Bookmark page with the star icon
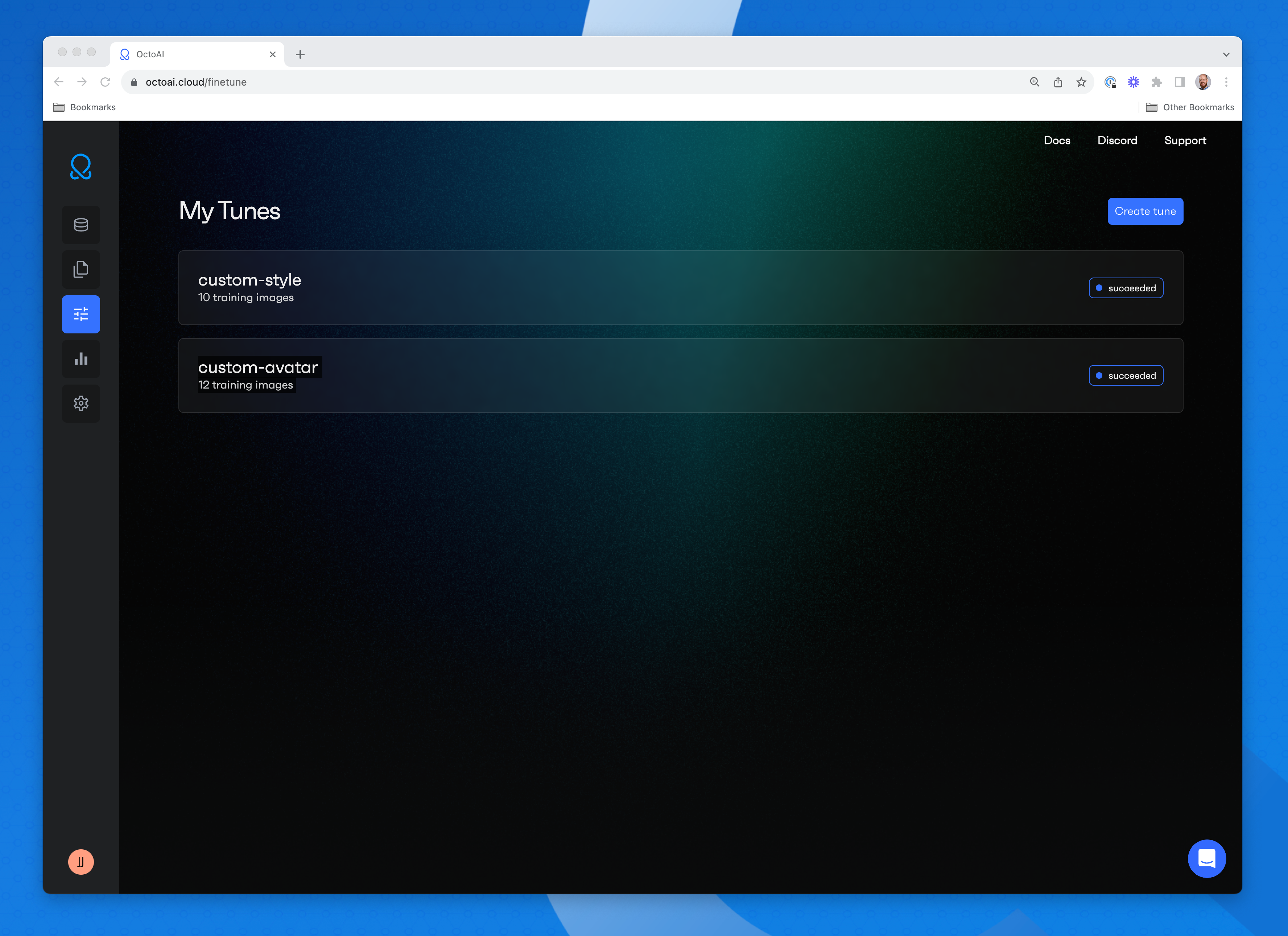The image size is (1288, 936). click(1081, 82)
